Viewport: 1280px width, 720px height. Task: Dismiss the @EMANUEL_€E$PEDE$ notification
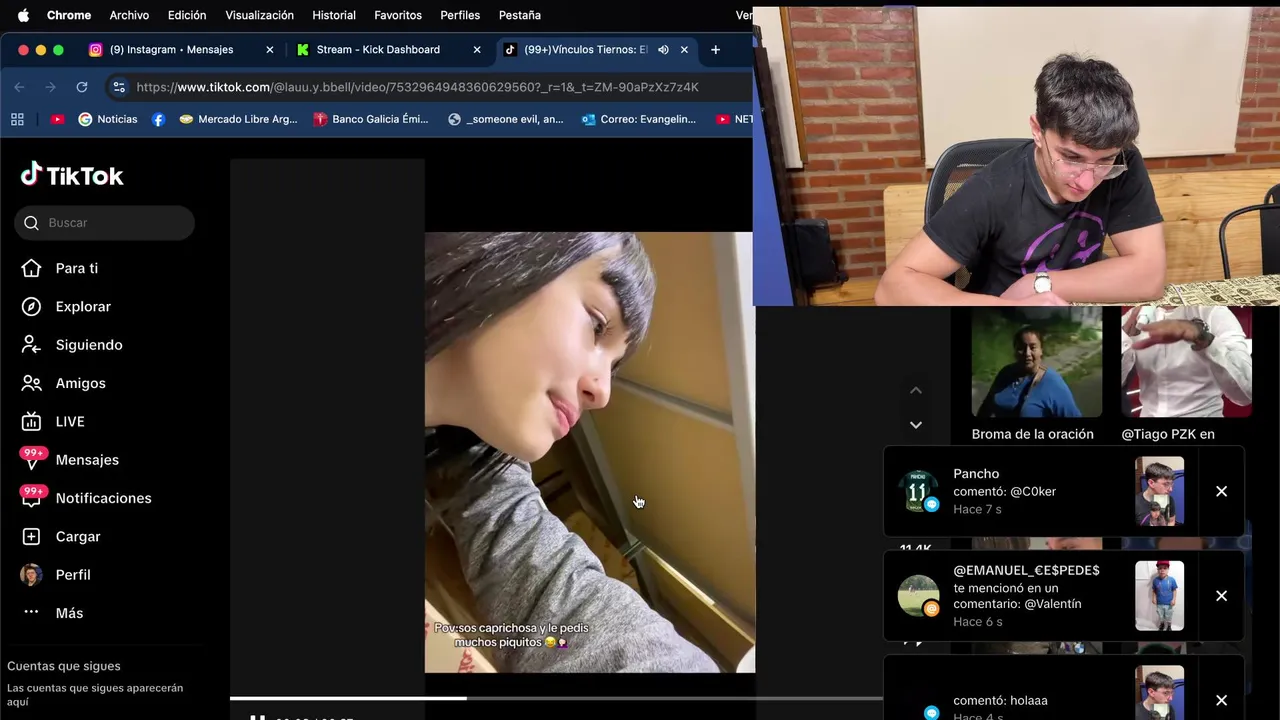[x=1221, y=596]
